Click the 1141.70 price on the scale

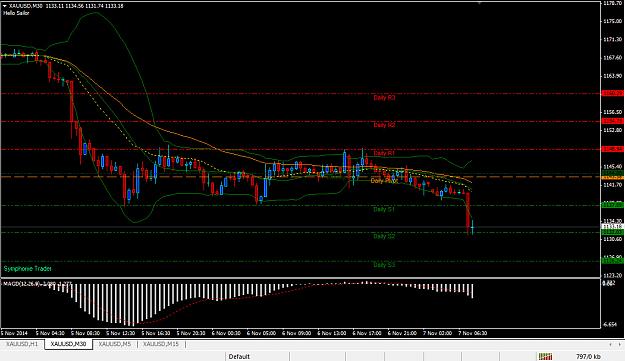pos(612,185)
